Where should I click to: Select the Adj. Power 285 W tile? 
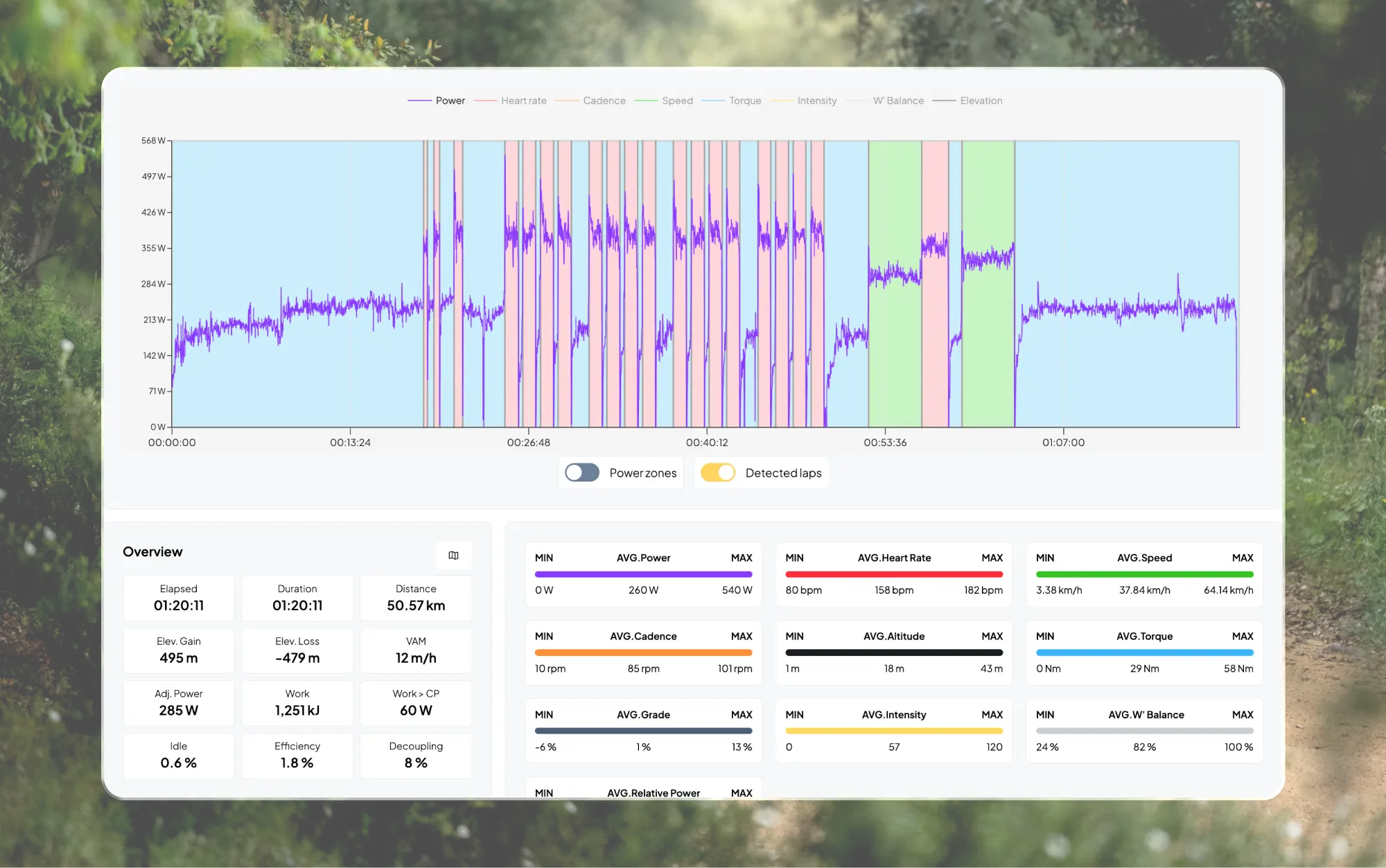click(x=179, y=703)
